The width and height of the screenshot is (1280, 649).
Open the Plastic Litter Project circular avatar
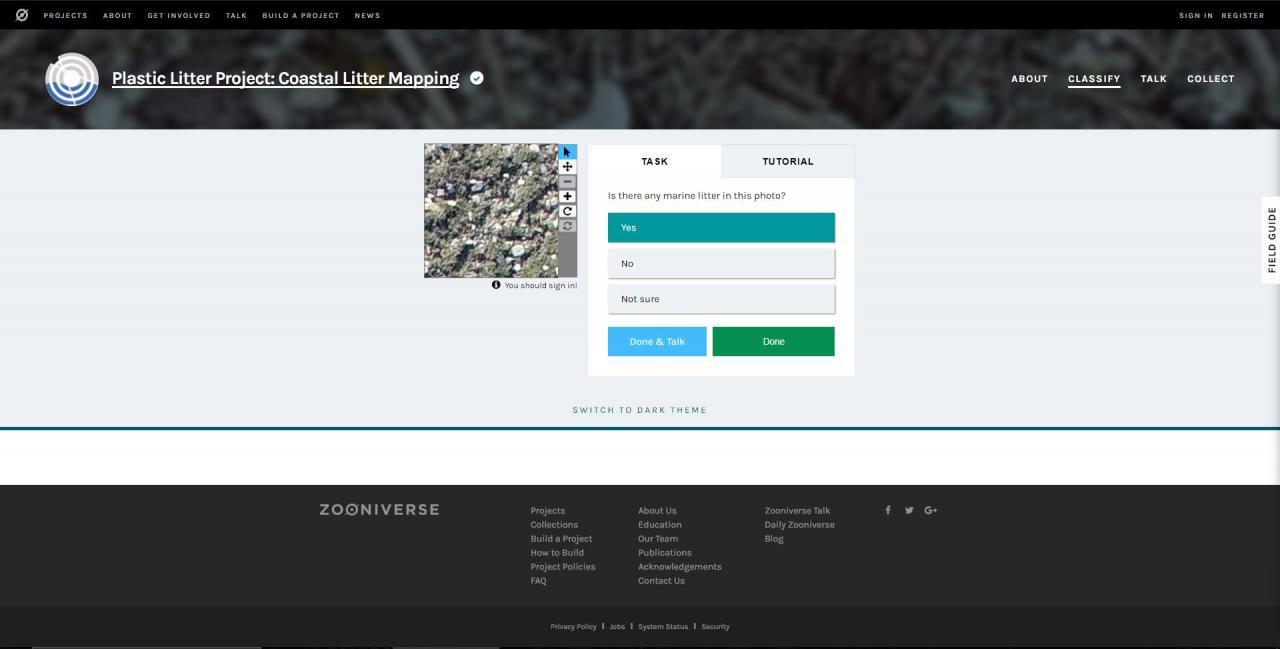point(72,79)
